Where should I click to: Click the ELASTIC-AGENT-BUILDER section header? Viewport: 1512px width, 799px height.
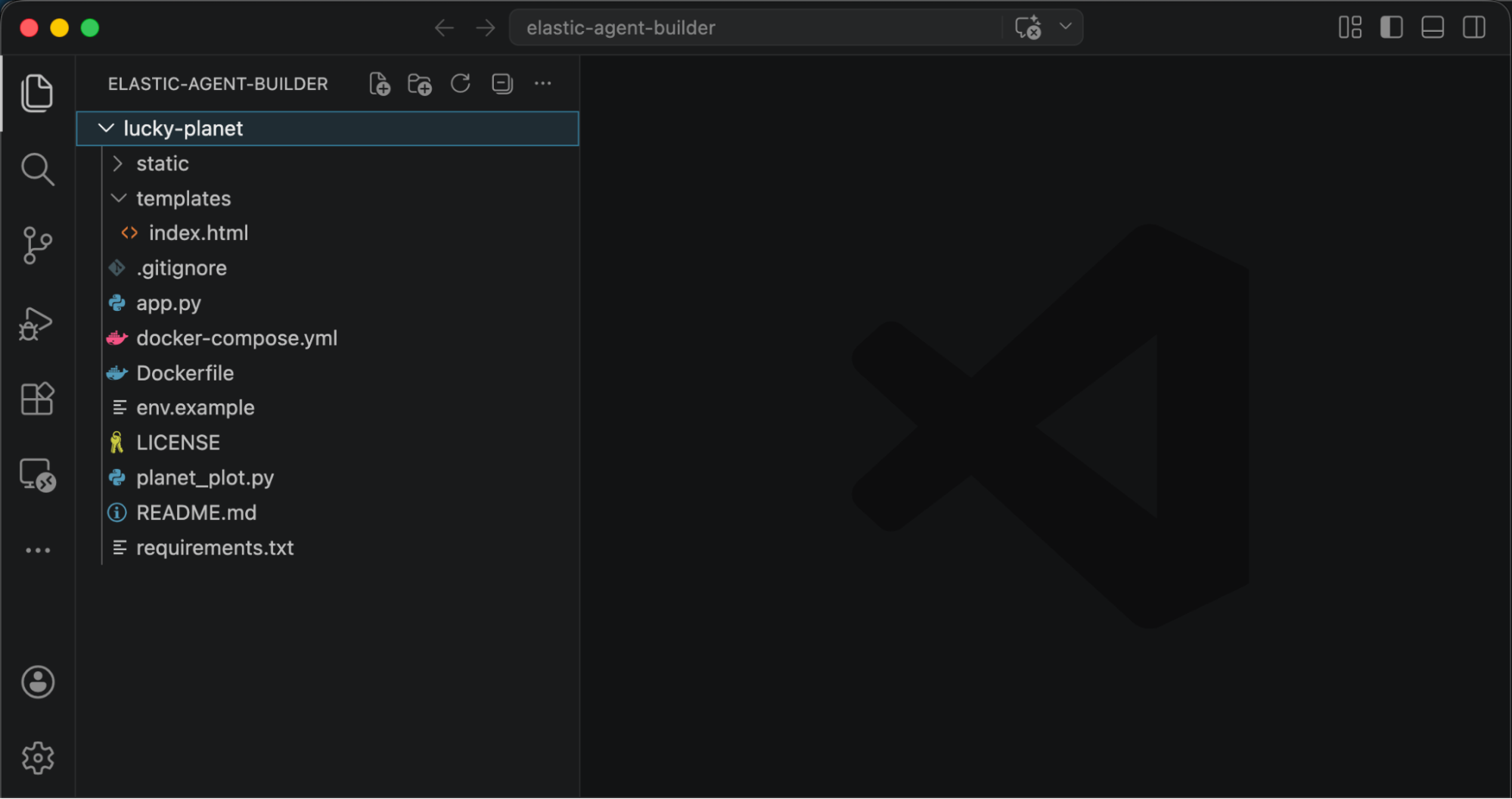point(218,84)
